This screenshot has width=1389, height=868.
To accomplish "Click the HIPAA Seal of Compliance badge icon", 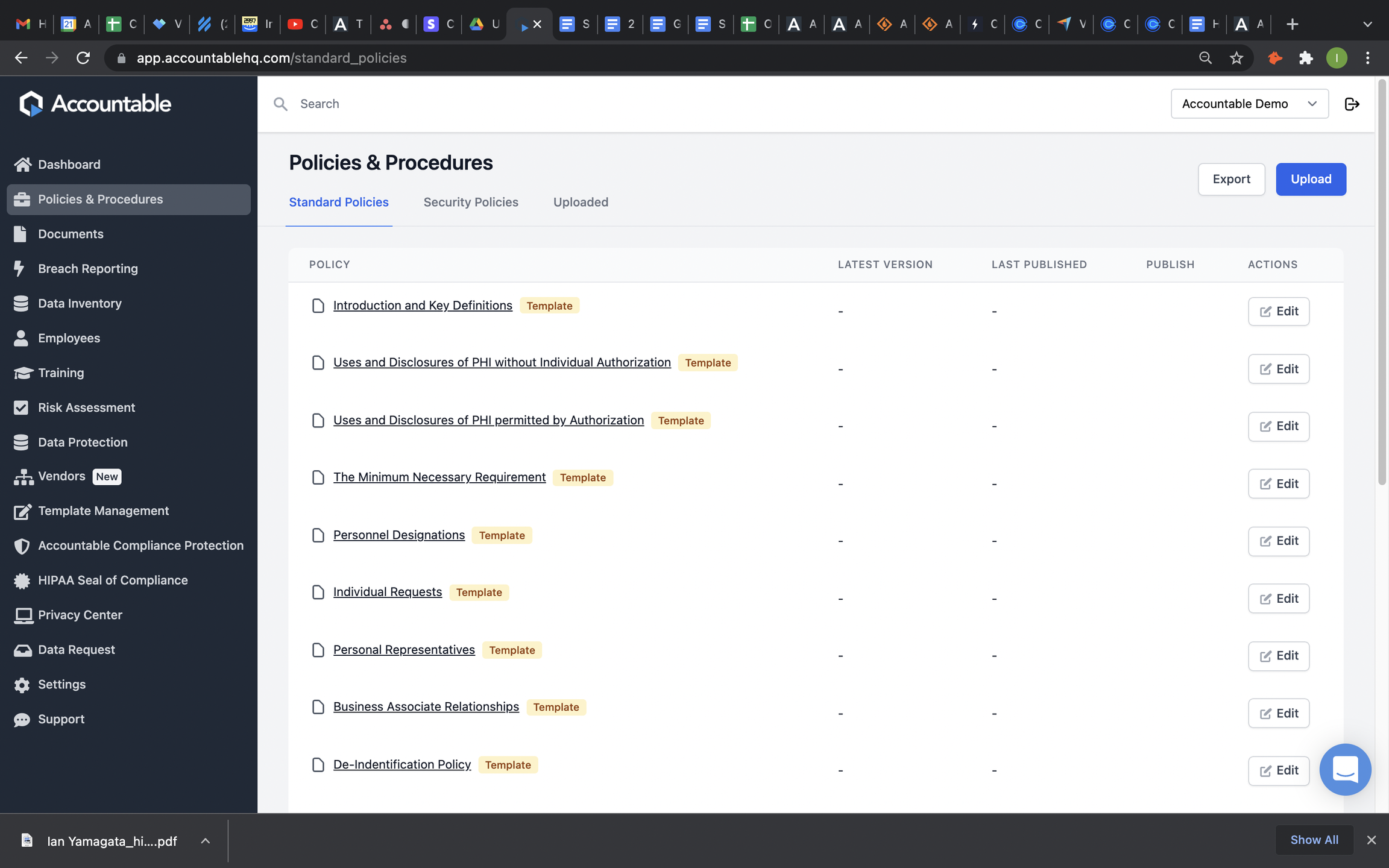I will 22,581.
